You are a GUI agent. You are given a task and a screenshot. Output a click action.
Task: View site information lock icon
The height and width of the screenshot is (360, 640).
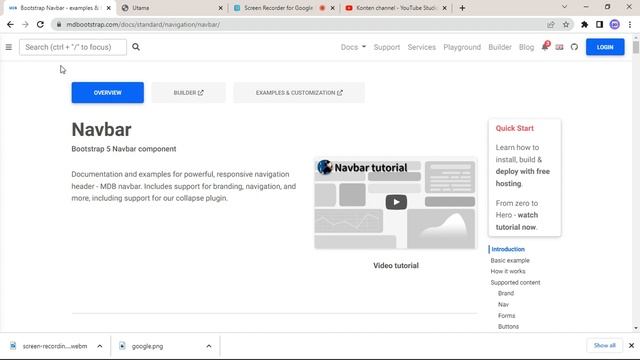[x=59, y=24]
